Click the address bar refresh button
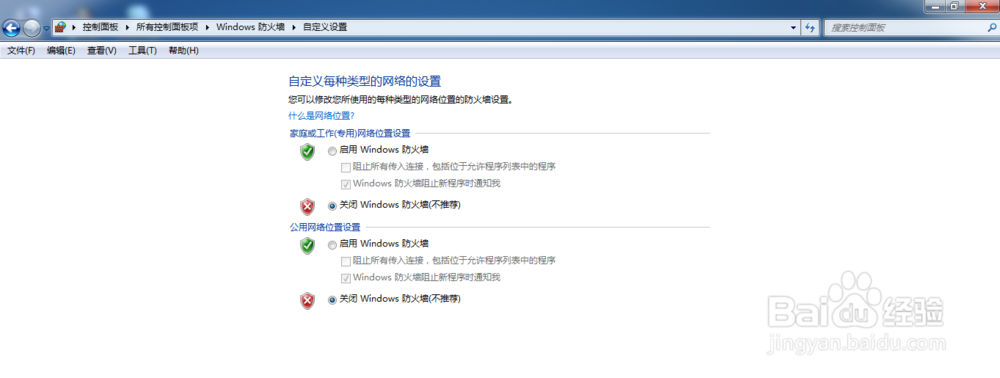The image size is (1000, 378). [810, 27]
